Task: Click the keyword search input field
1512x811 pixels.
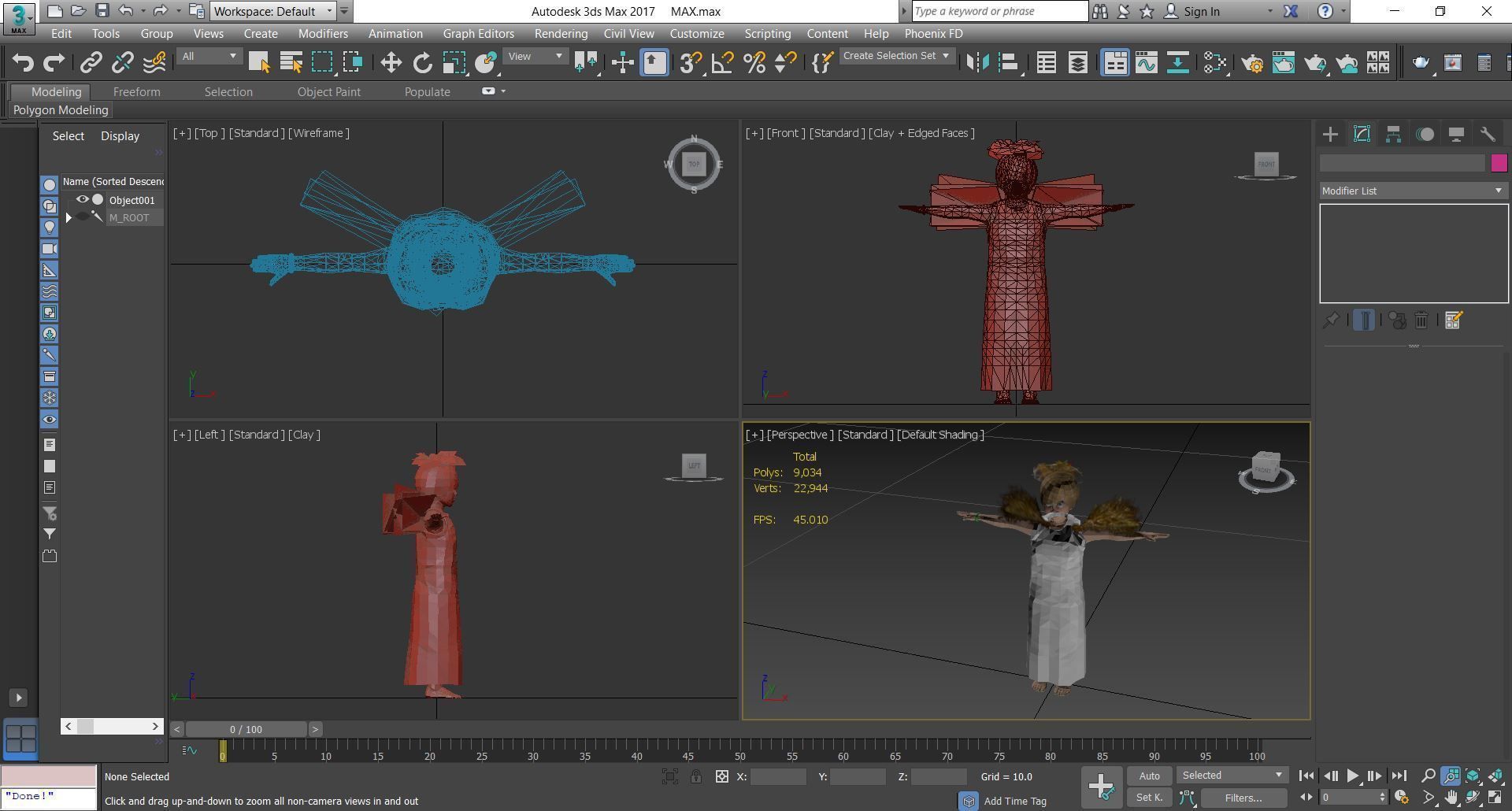Action: click(x=999, y=11)
